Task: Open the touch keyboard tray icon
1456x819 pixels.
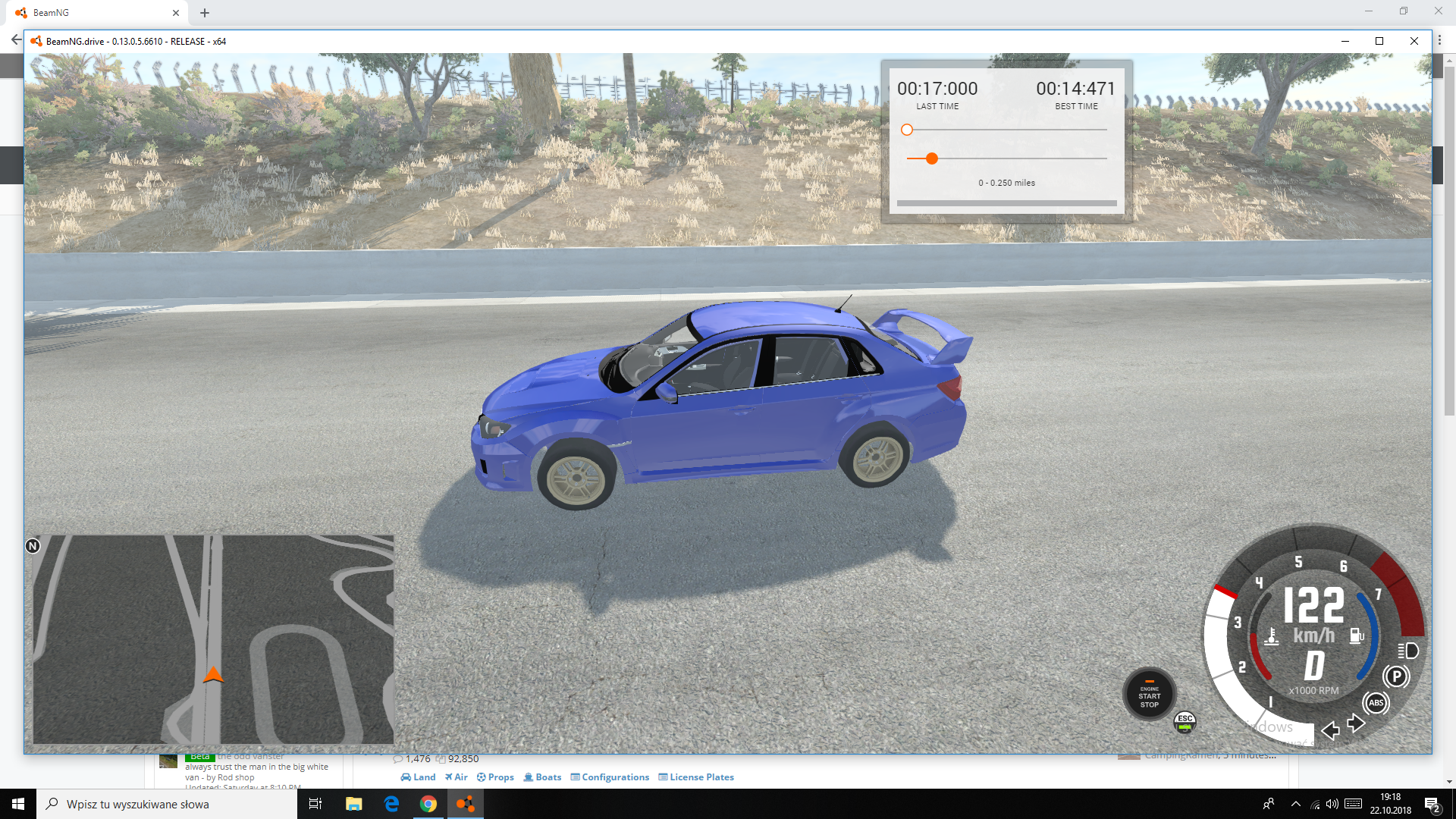Action: point(1354,804)
